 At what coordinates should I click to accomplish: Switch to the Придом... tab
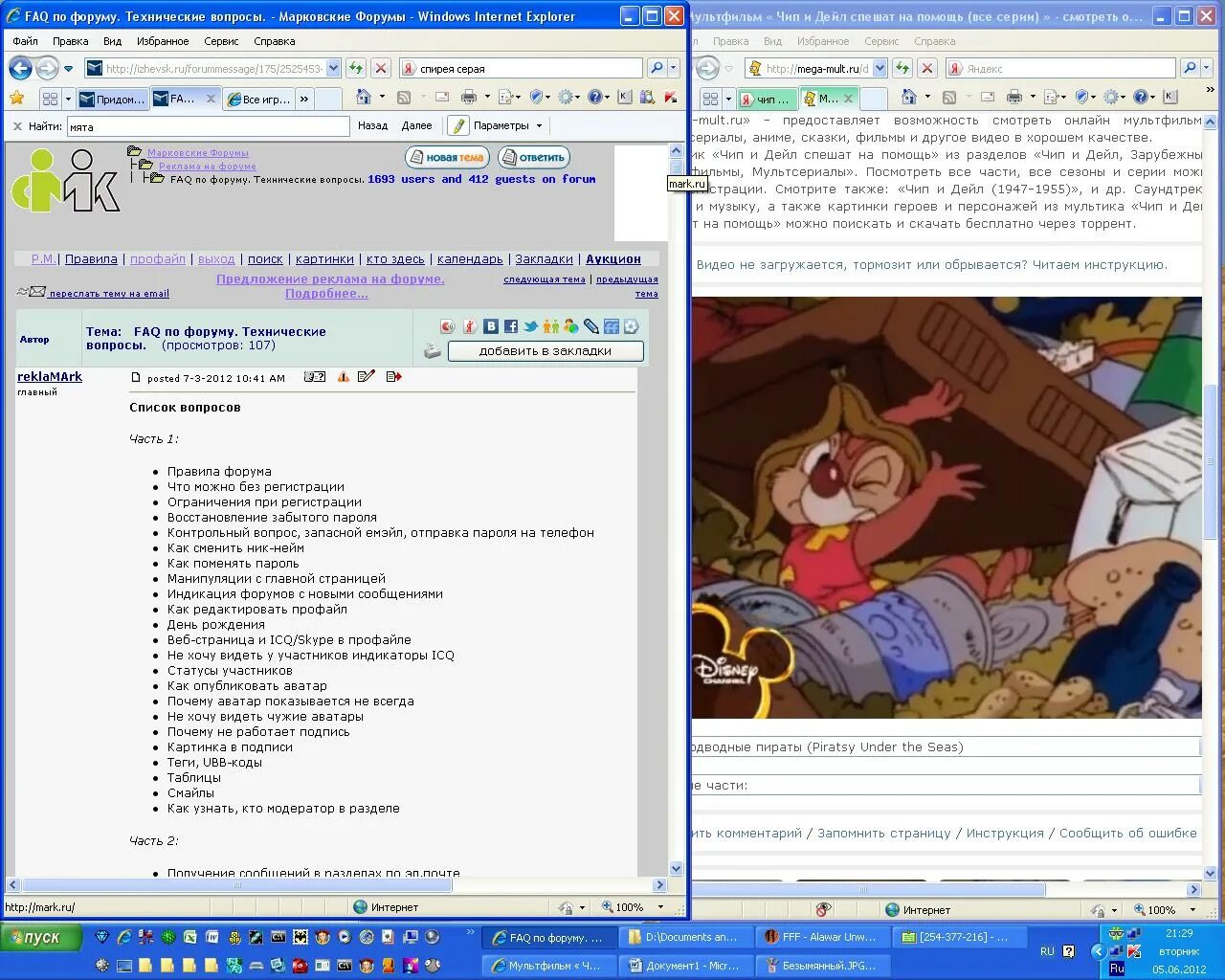[x=112, y=99]
